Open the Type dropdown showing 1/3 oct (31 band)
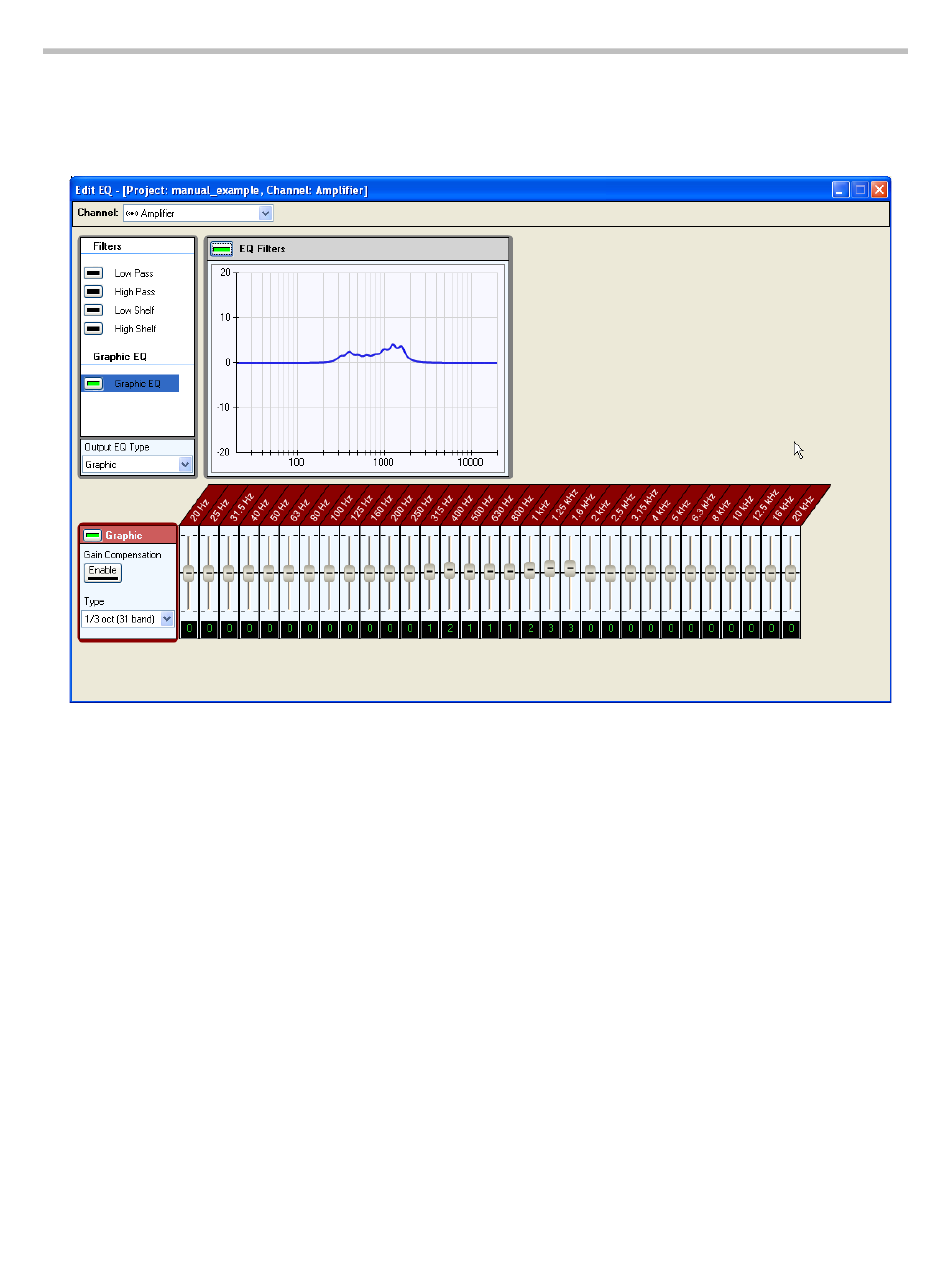Viewport: 950px width, 1284px height. click(128, 619)
